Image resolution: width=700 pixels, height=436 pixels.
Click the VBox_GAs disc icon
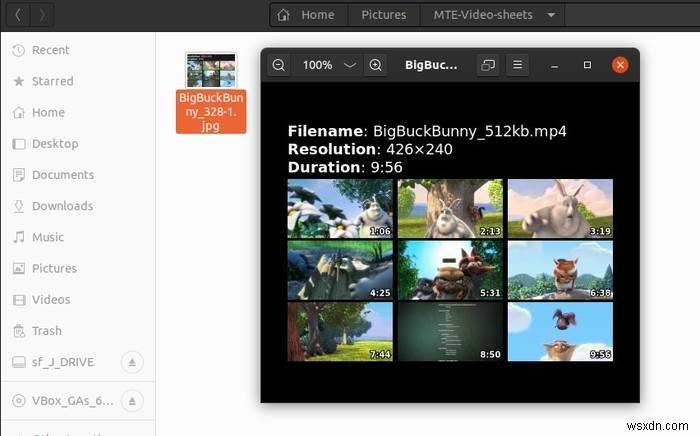pos(19,401)
